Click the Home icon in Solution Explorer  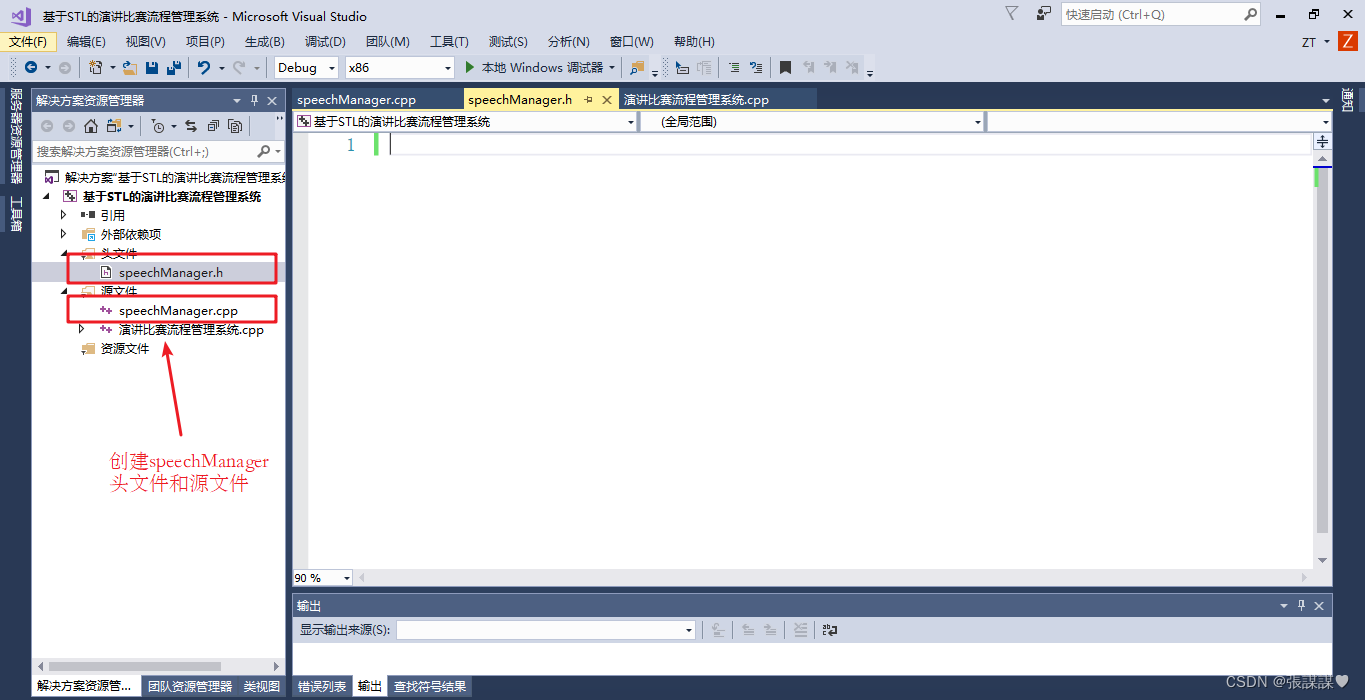91,126
